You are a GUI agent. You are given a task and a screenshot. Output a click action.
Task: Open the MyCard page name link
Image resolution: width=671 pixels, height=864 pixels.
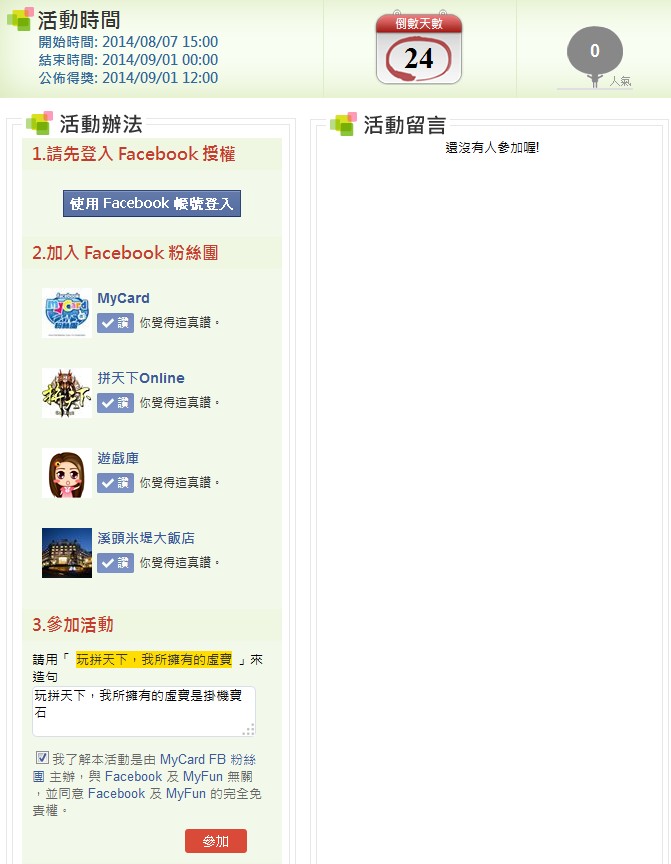[123, 298]
